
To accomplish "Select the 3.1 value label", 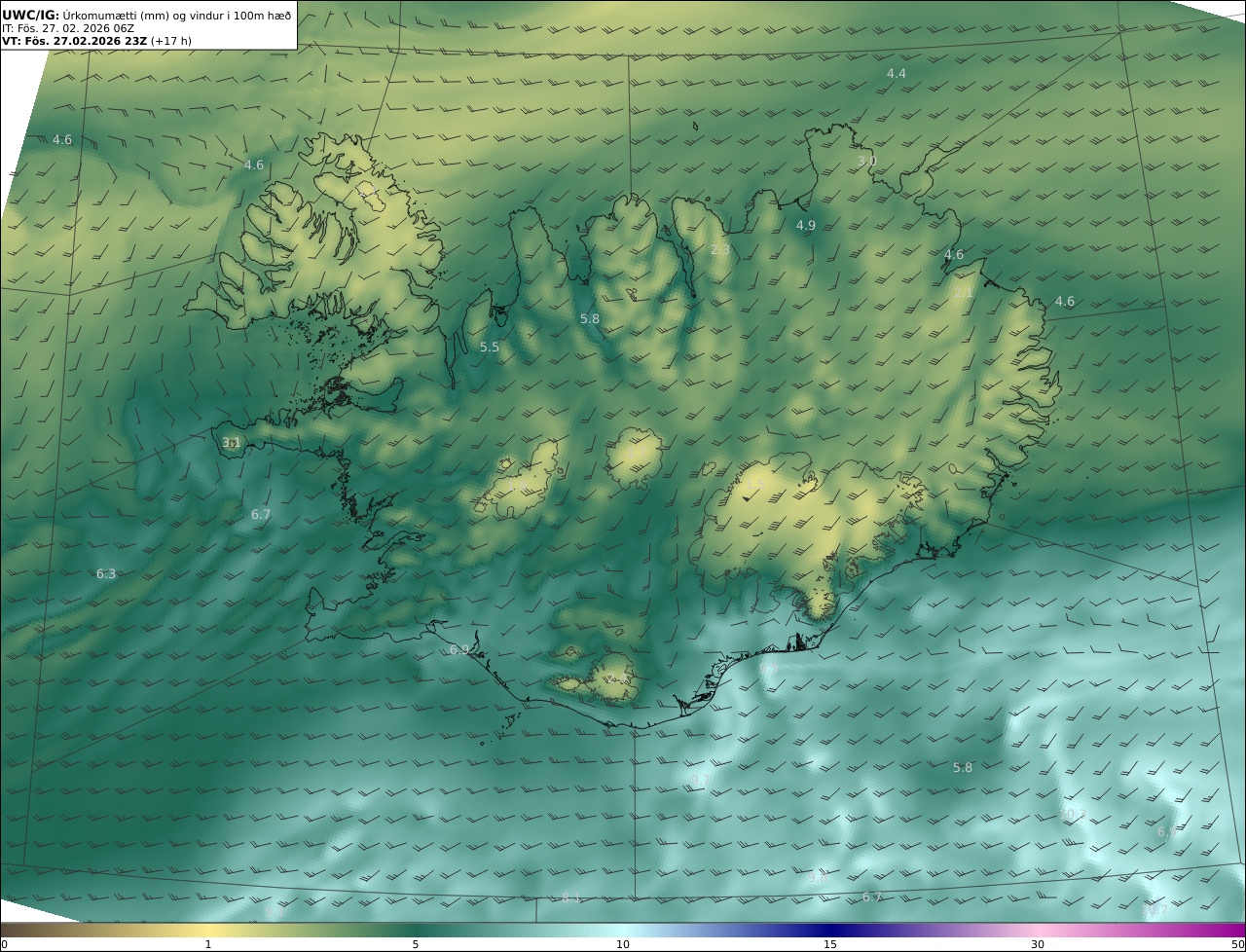I will tap(232, 443).
